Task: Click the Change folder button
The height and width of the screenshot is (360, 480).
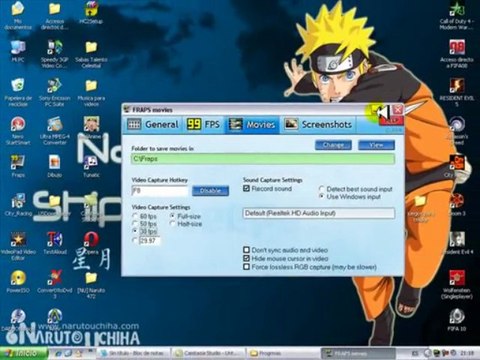Action: 333,145
